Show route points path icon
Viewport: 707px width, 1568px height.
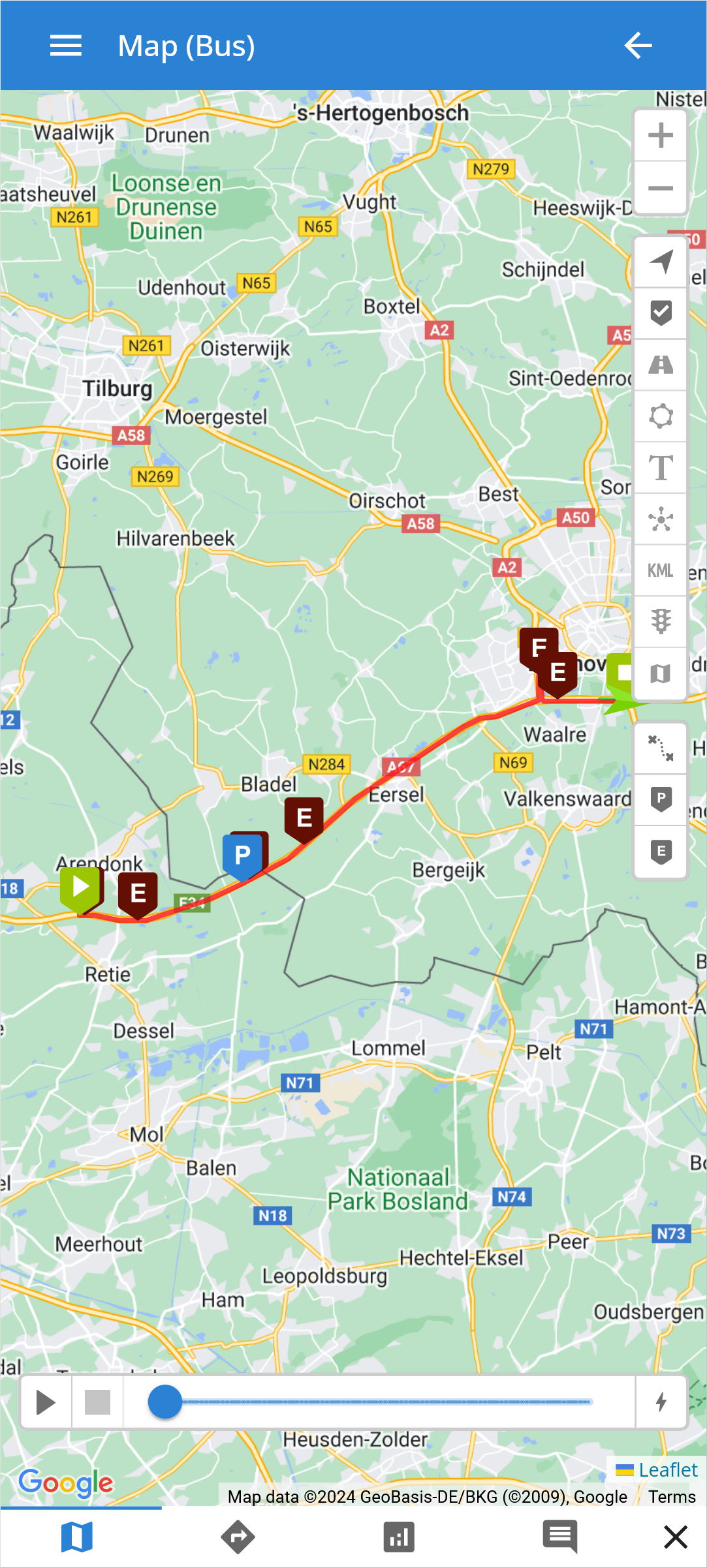pyautogui.click(x=661, y=748)
